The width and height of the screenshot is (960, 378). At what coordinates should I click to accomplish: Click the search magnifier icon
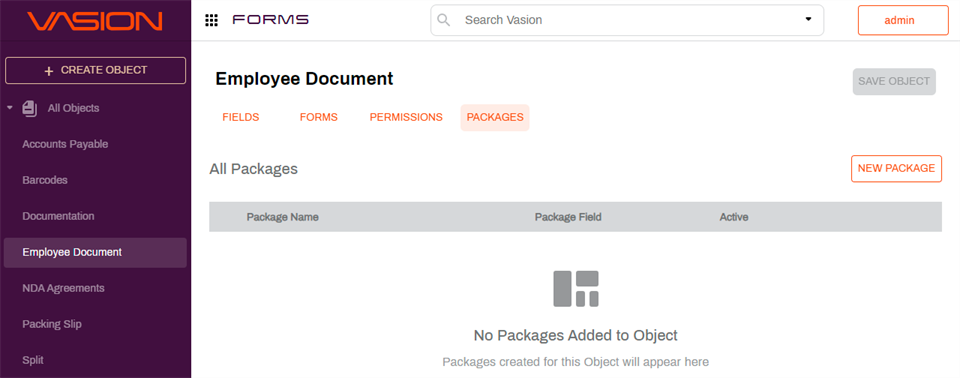444,20
